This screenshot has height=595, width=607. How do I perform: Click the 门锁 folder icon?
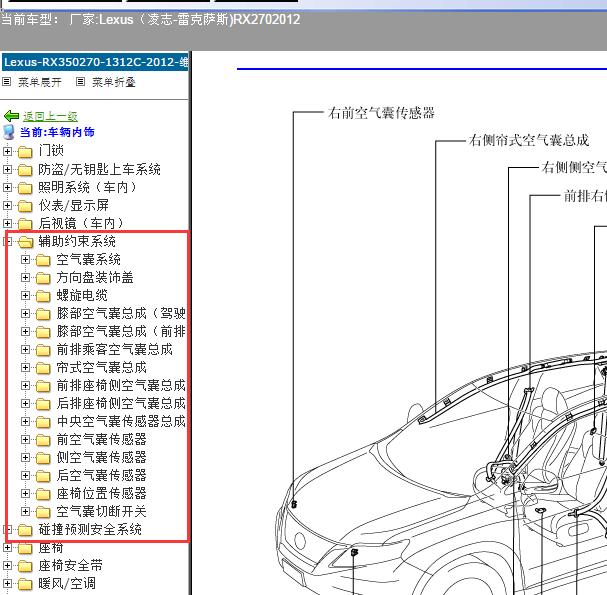[25, 152]
